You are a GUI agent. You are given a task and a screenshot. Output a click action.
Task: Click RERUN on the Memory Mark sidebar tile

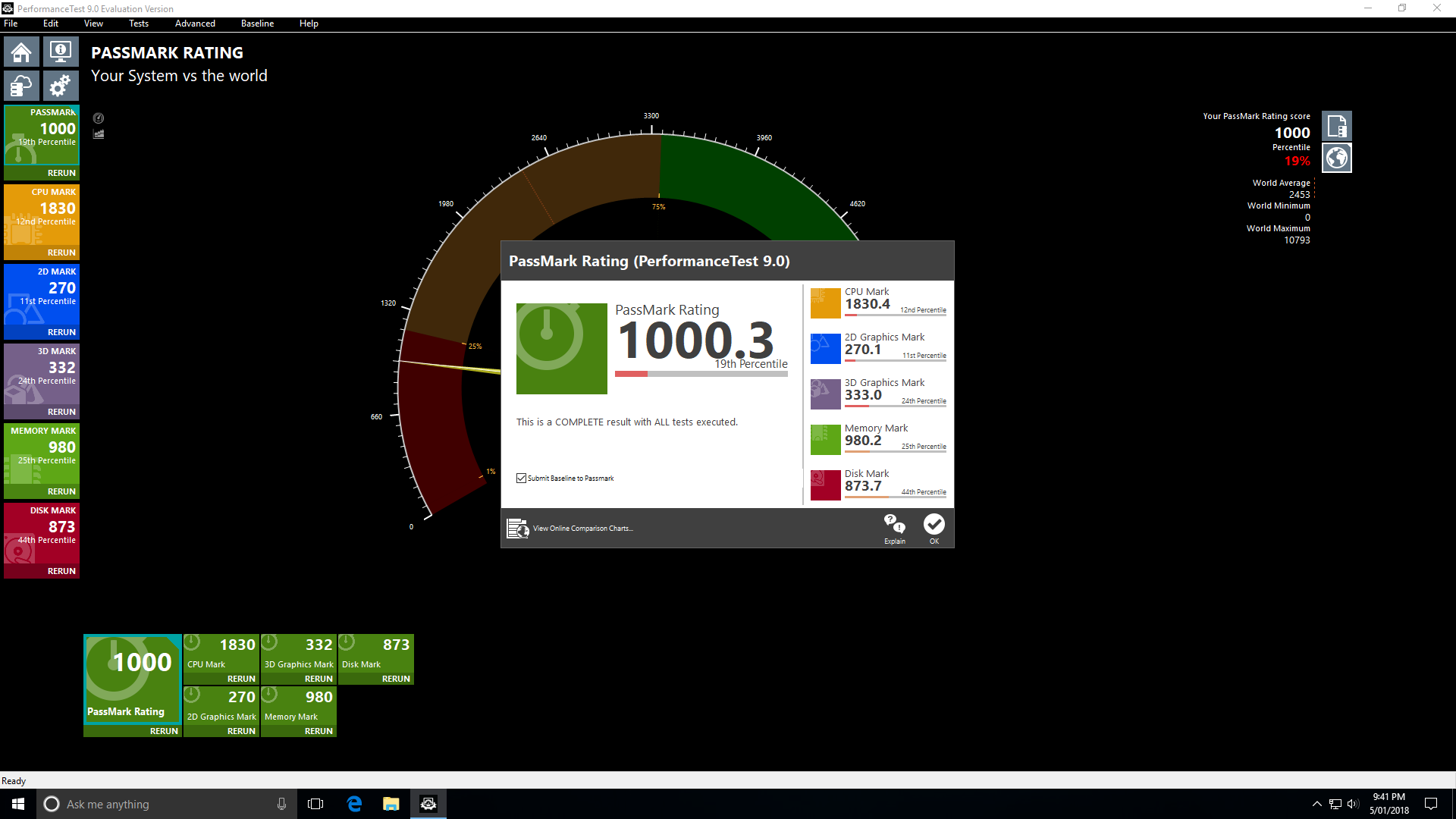click(x=61, y=491)
